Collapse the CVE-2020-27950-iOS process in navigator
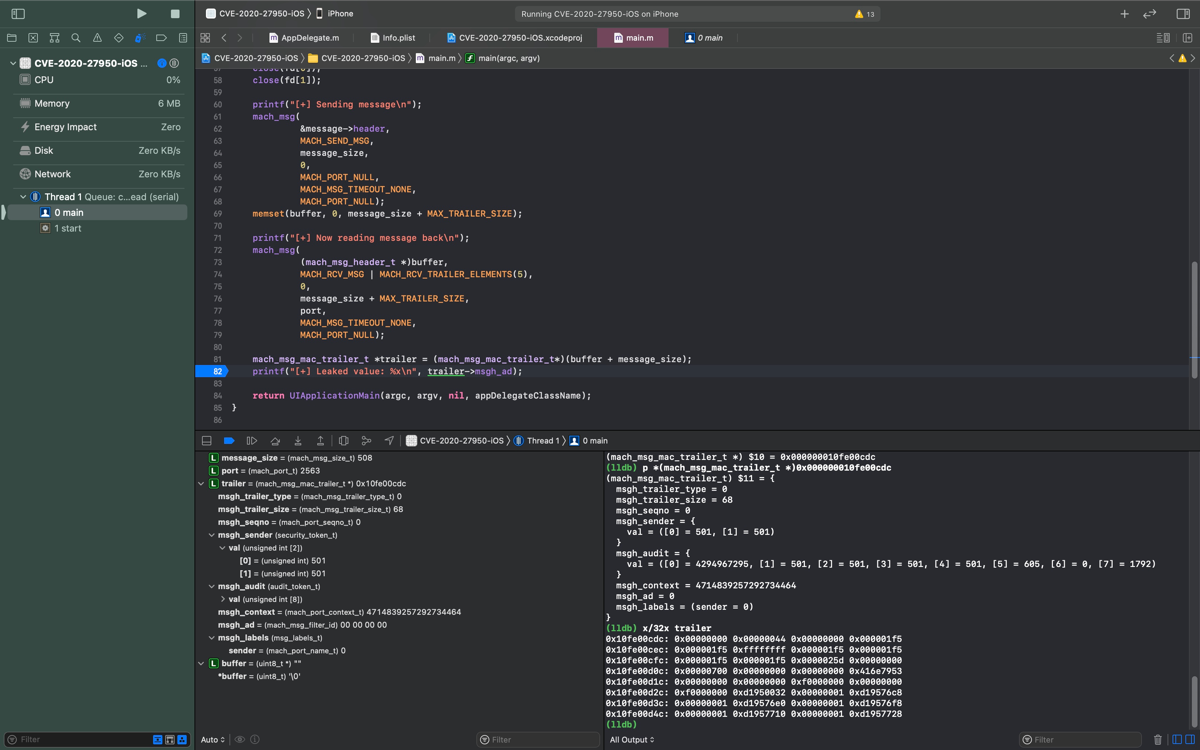 (12, 63)
